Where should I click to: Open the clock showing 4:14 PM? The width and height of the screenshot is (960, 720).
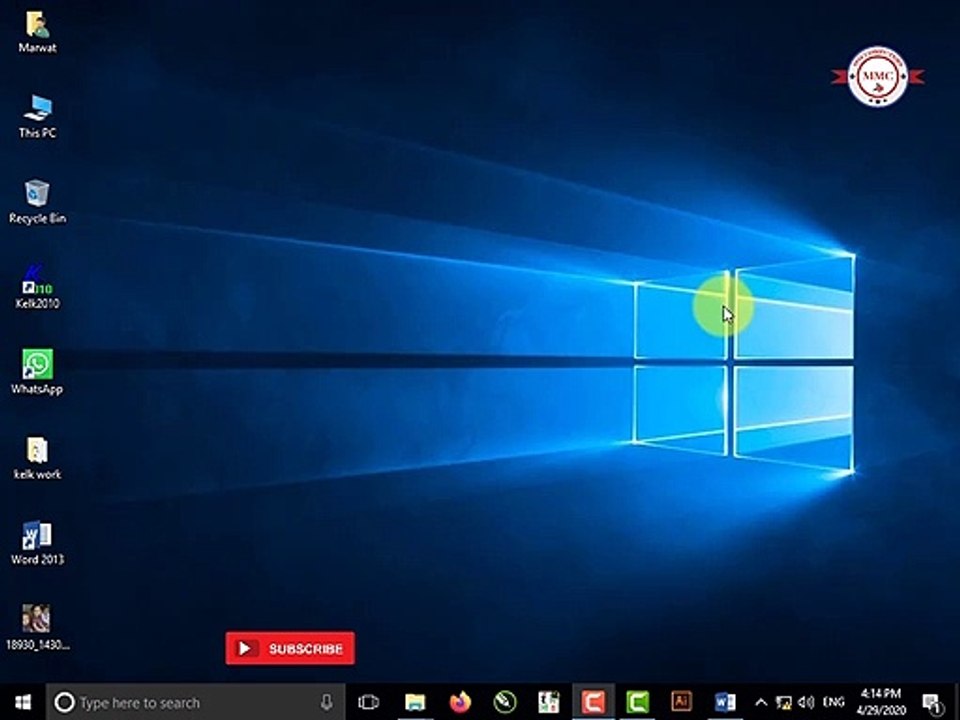tap(881, 702)
